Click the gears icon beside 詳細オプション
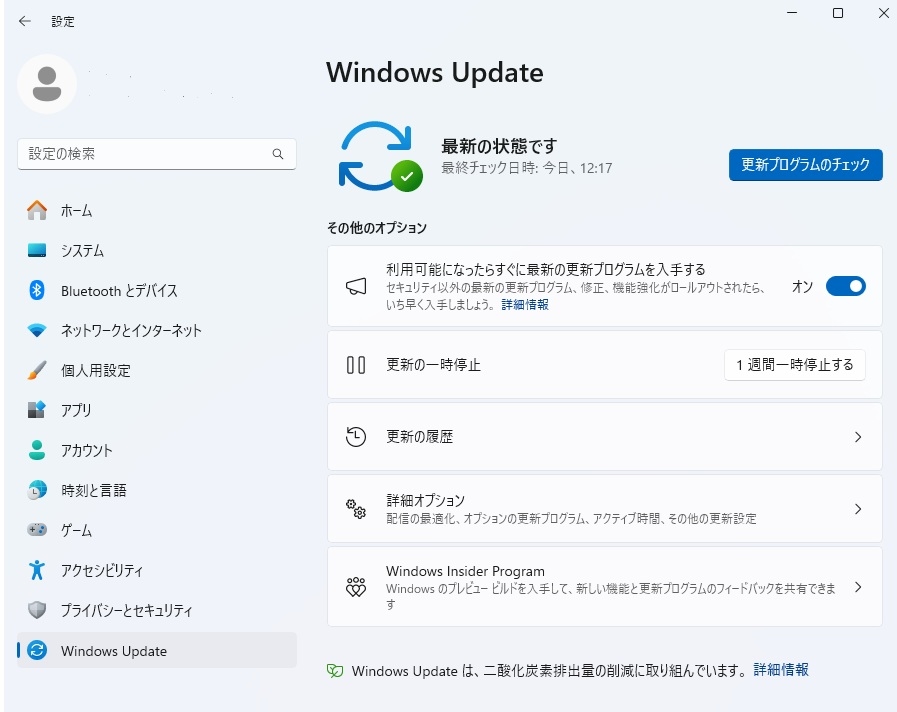 356,508
